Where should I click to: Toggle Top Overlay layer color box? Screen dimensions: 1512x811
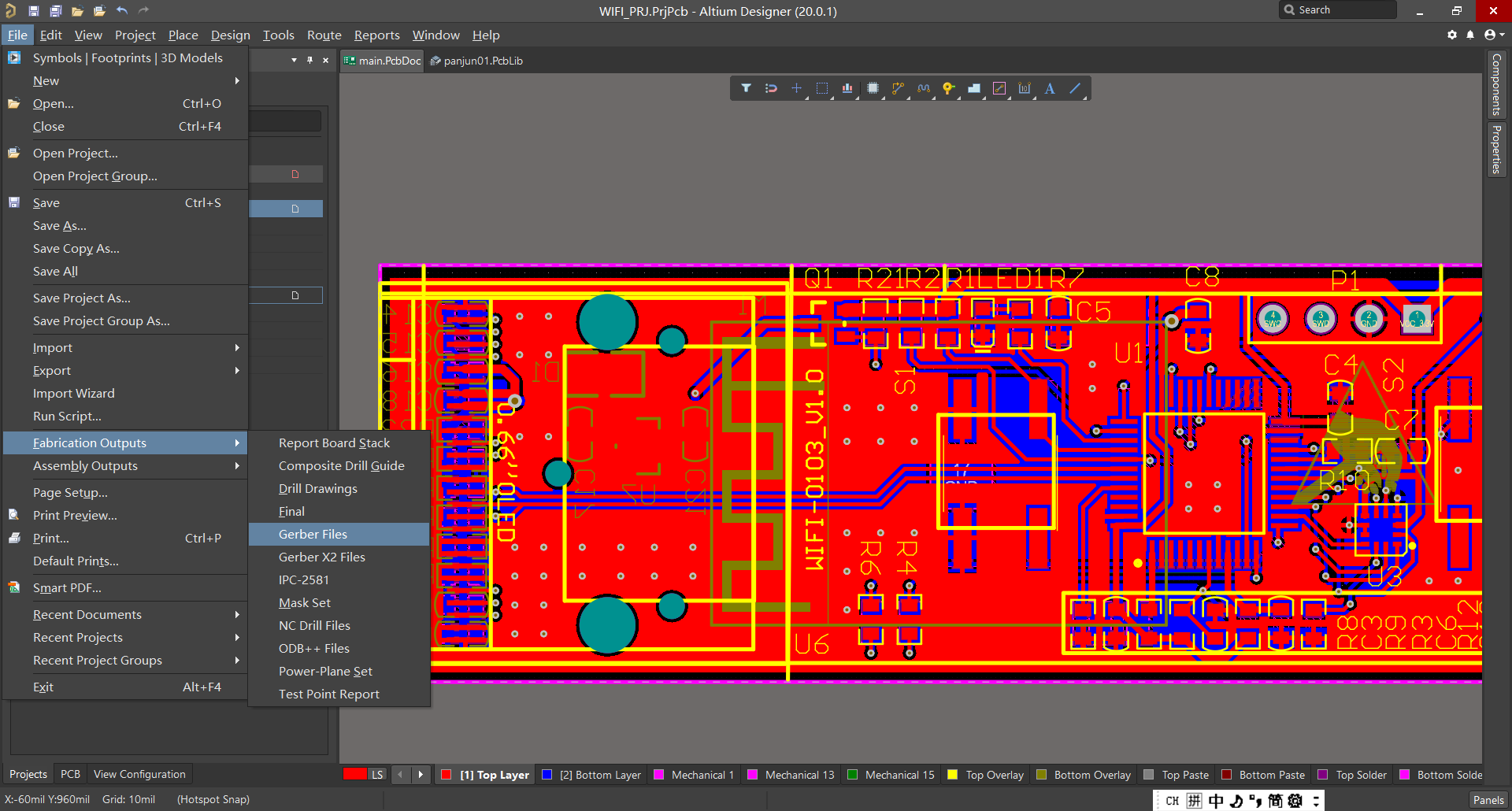coord(952,775)
